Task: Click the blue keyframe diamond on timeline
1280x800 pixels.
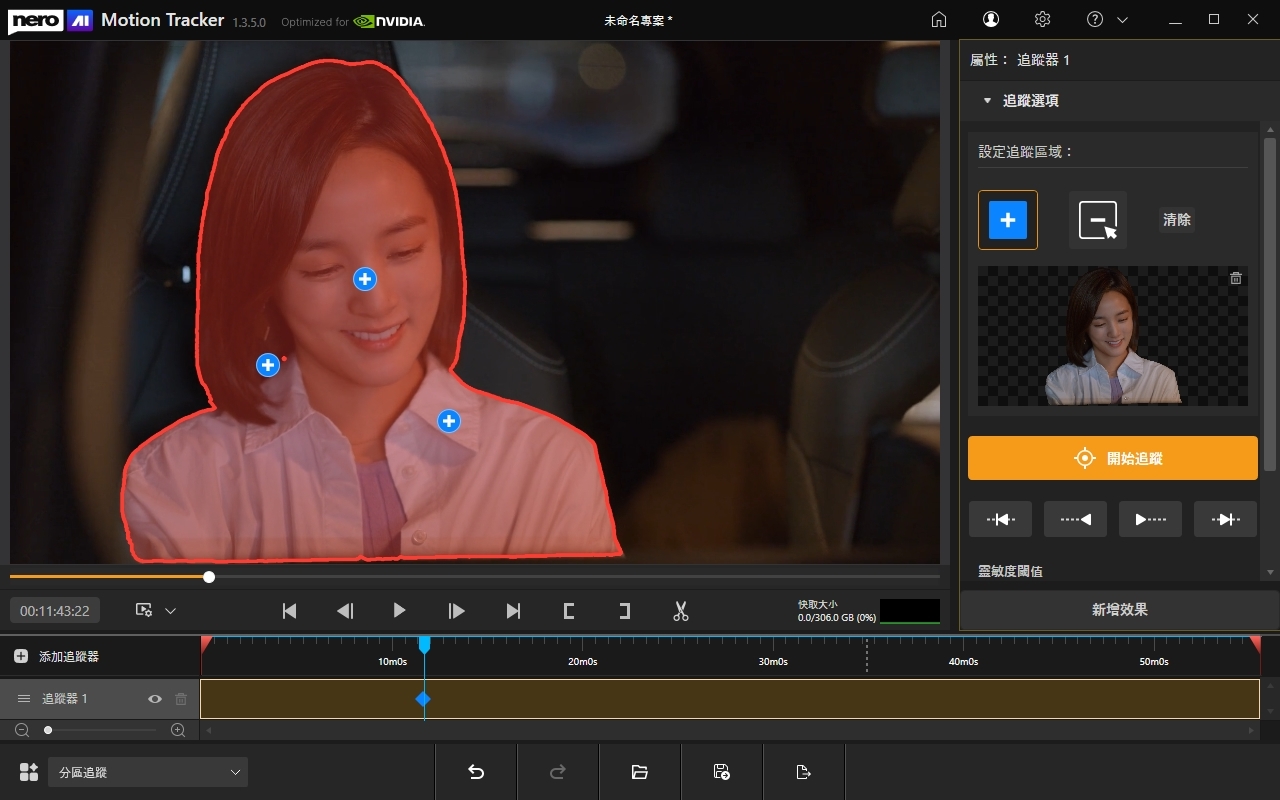Action: [x=423, y=699]
